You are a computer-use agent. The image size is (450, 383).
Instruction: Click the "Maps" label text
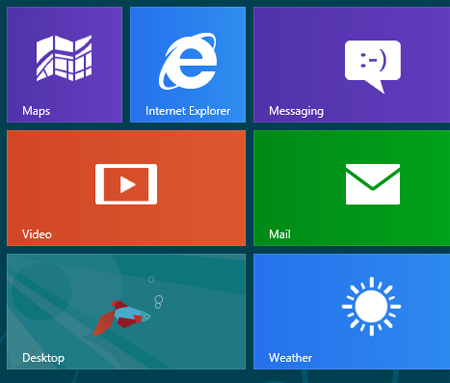point(36,111)
